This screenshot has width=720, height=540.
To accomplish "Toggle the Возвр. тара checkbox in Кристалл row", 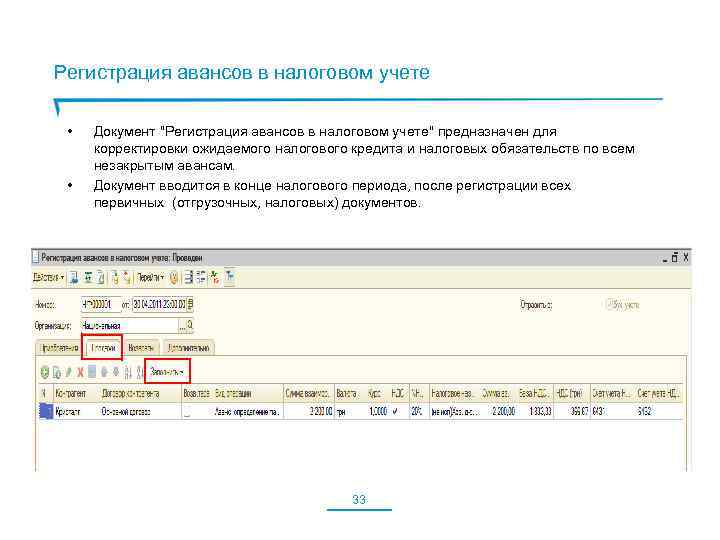I will pos(187,412).
